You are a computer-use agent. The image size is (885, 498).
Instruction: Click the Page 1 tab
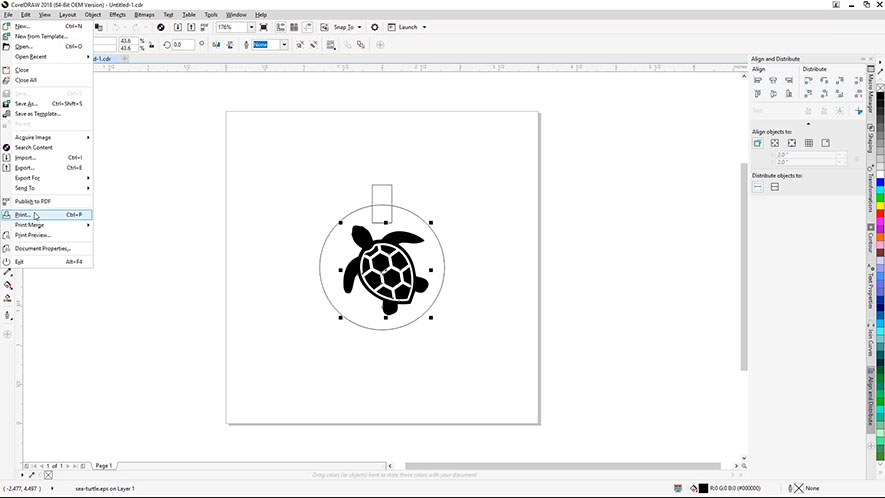pos(104,466)
